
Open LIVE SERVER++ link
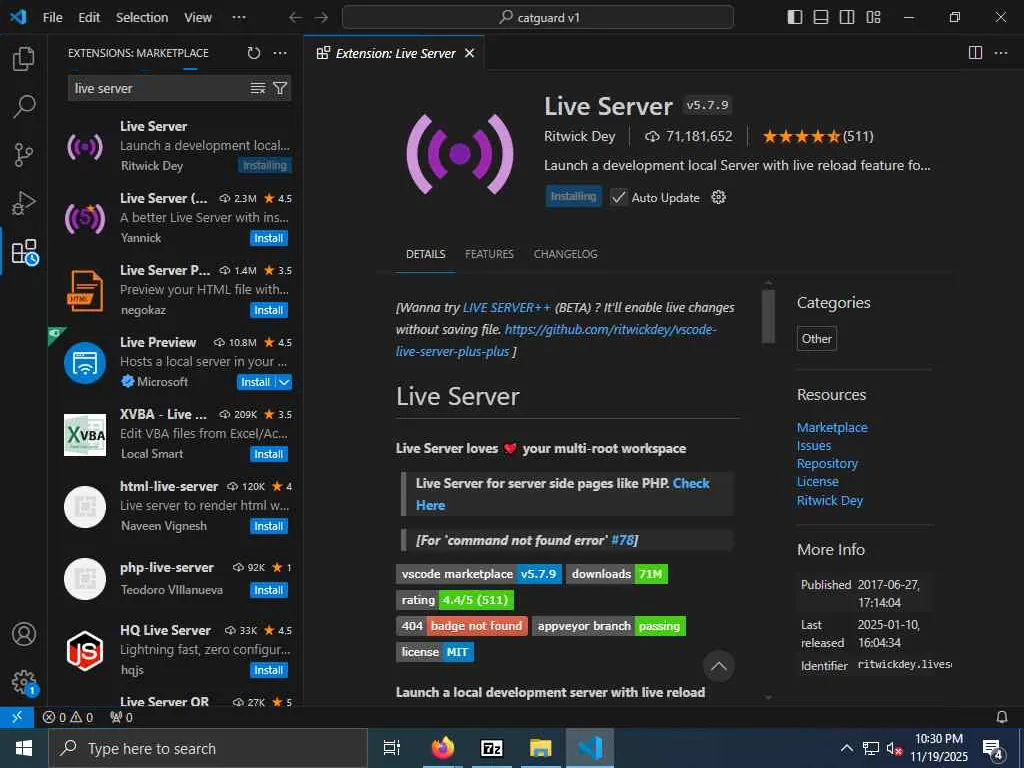coord(507,308)
